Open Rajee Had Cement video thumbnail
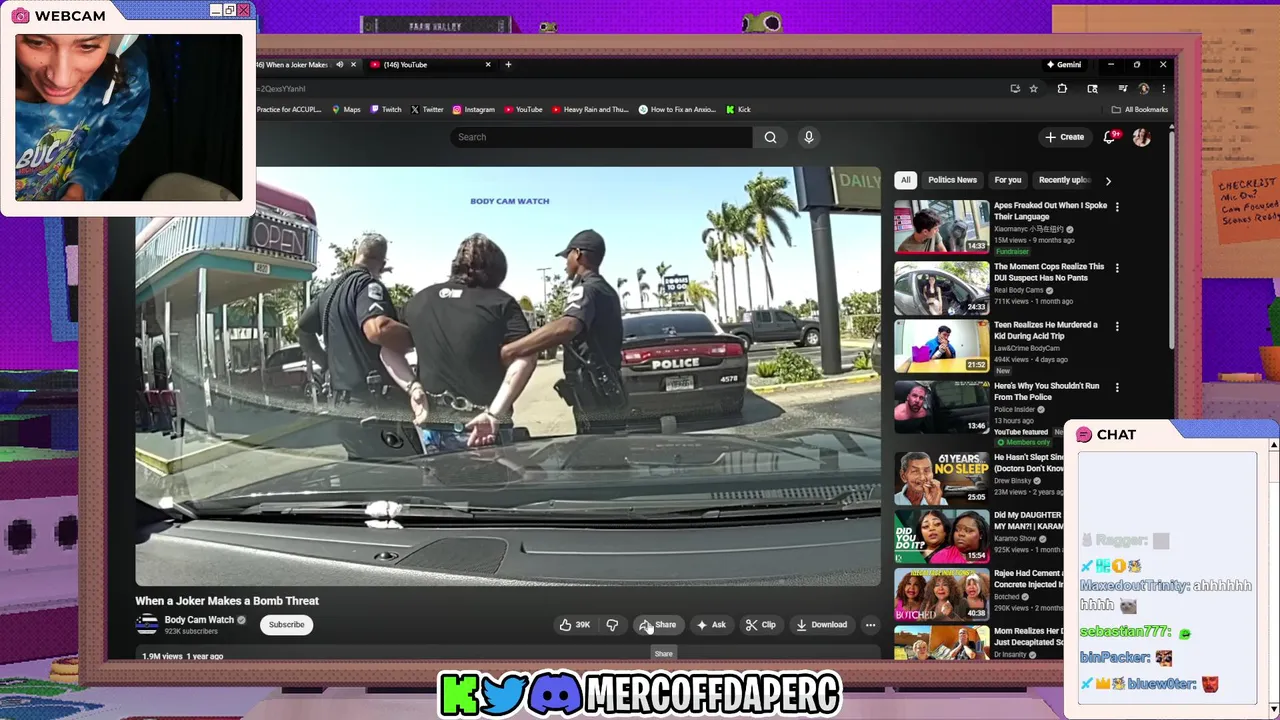 tap(941, 594)
